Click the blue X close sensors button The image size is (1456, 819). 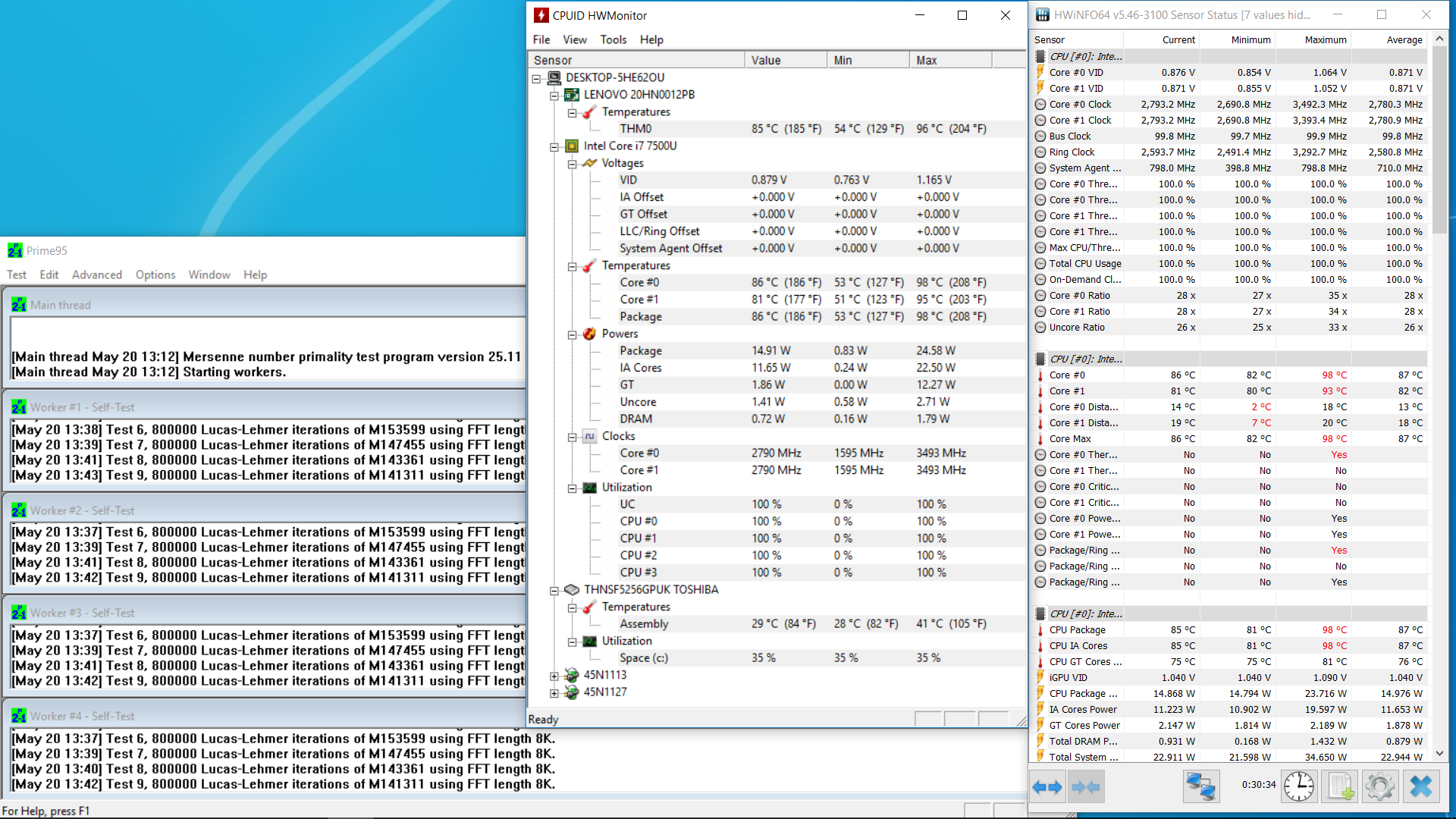tap(1420, 786)
